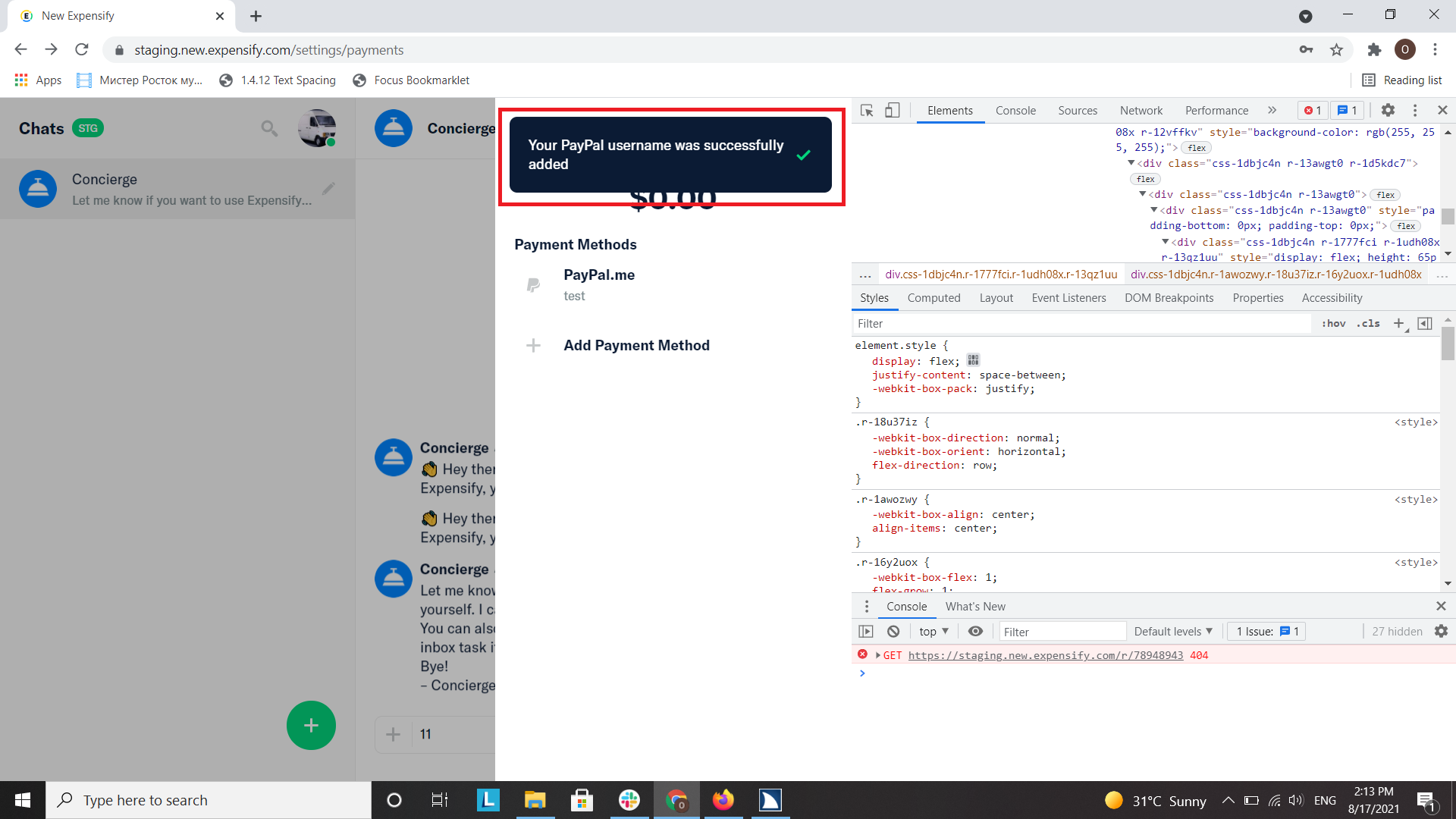Collapse the div with padding-bottom style
Image resolution: width=1456 pixels, height=819 pixels.
click(x=1154, y=210)
